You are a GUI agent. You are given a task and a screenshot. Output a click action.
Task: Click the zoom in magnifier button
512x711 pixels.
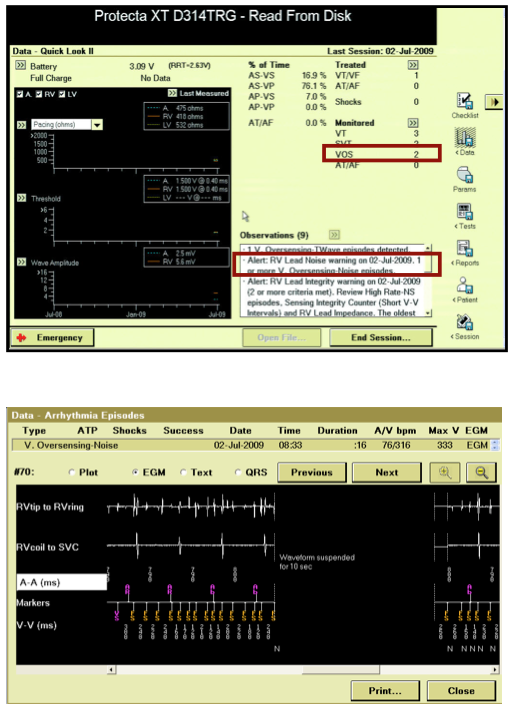pos(445,472)
